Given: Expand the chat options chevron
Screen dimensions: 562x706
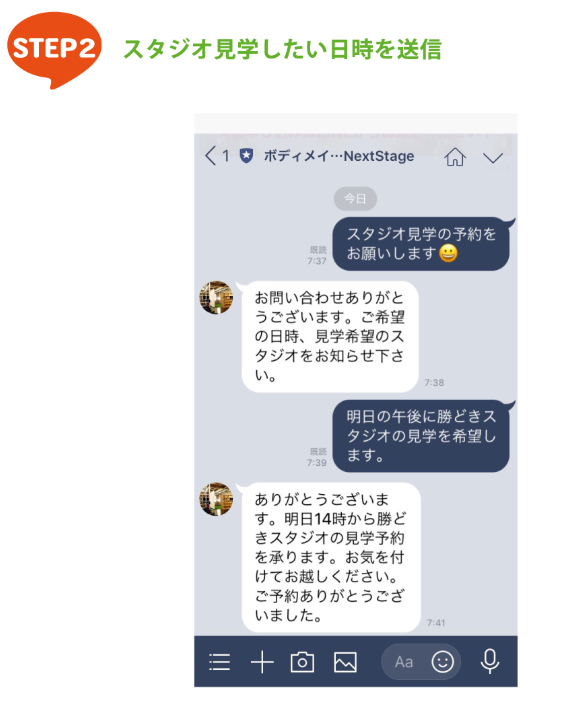Looking at the screenshot, I should click(x=493, y=158).
